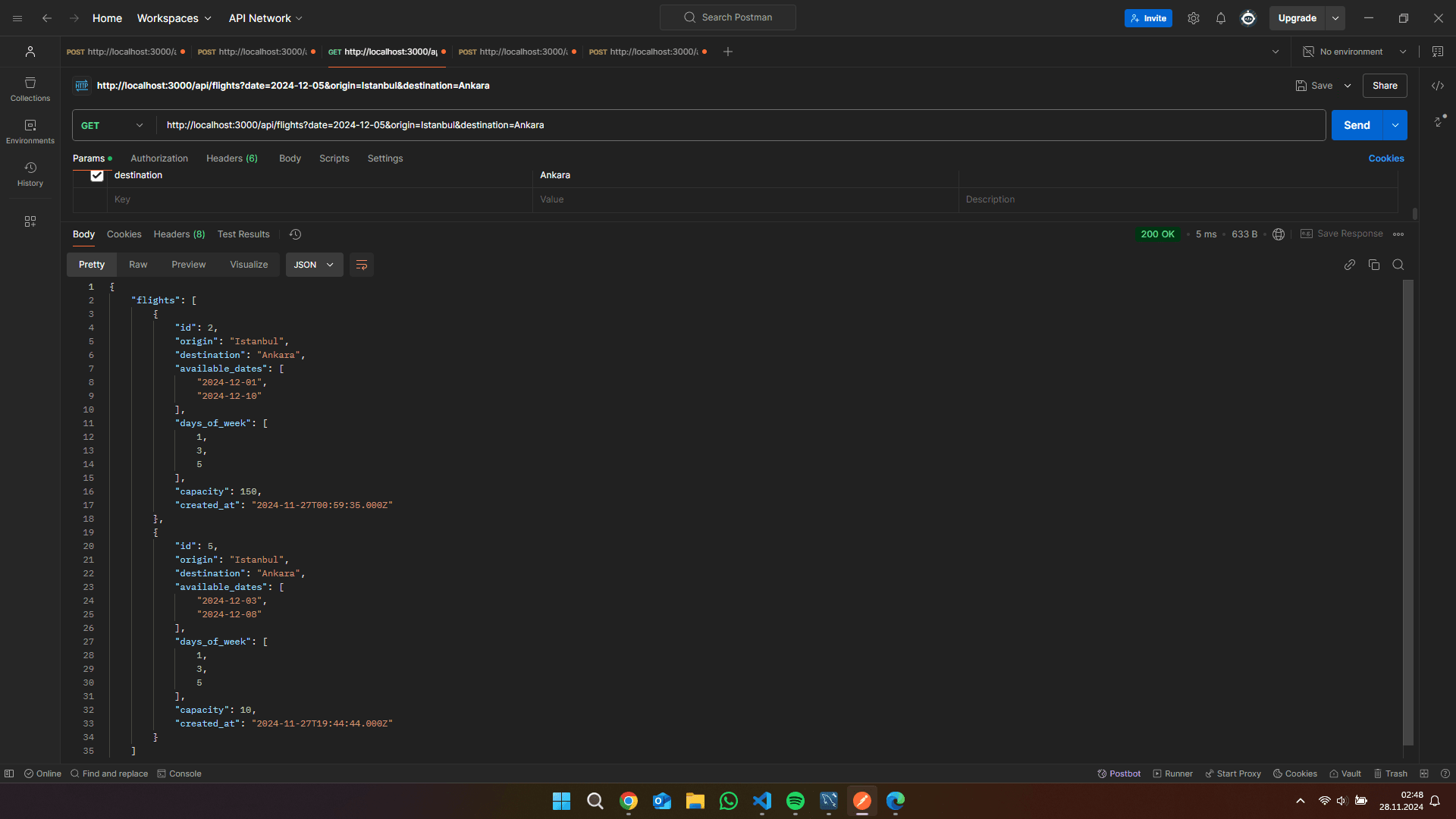The width and height of the screenshot is (1456, 819).
Task: Copy response body with copy icon
Action: pos(1373,265)
